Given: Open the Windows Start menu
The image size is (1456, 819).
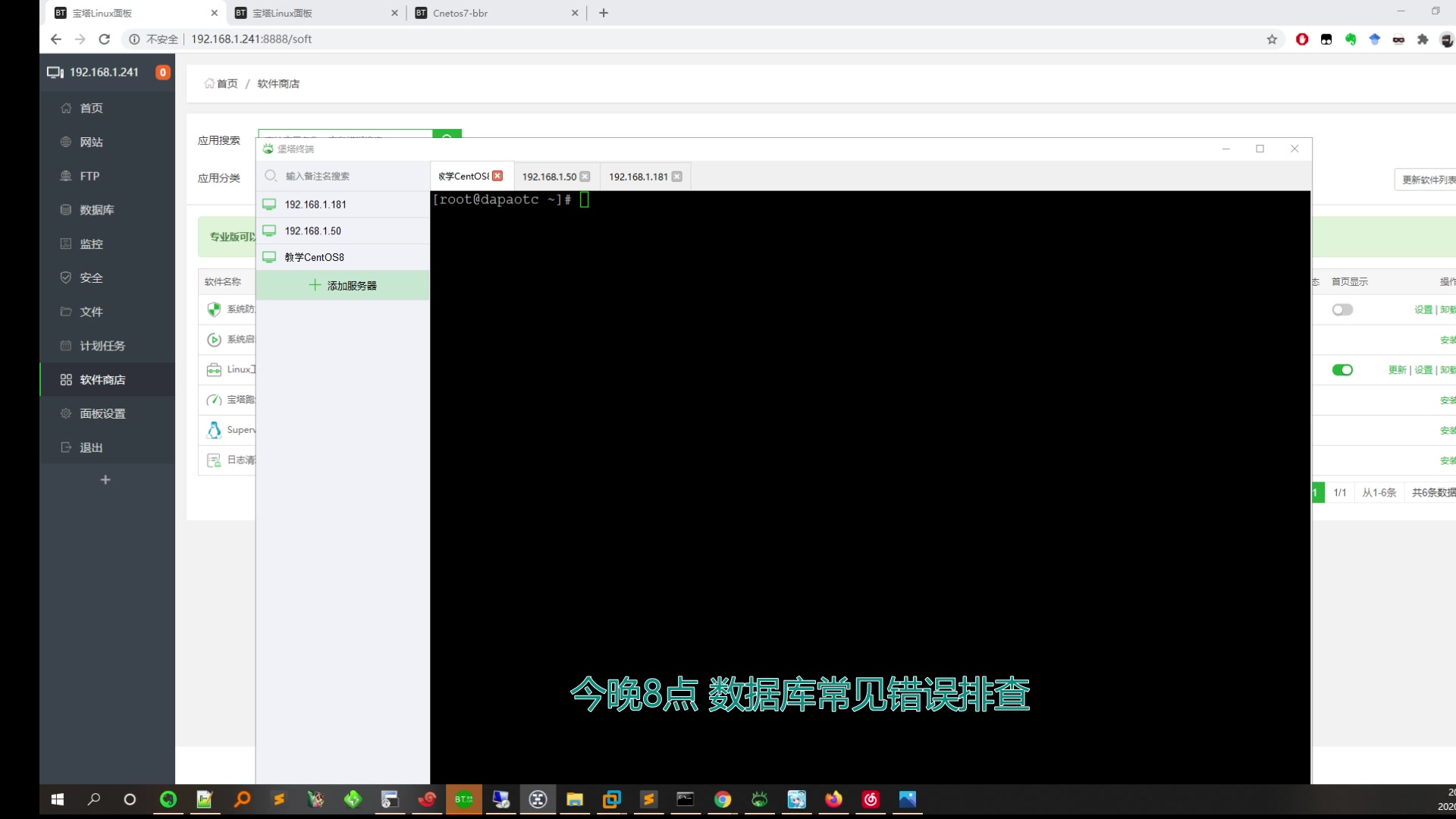Looking at the screenshot, I should (58, 799).
